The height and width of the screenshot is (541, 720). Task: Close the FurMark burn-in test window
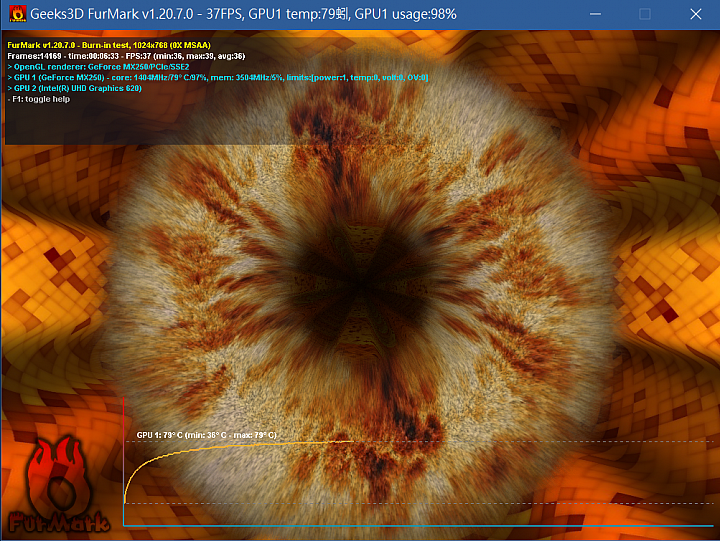coord(695,14)
